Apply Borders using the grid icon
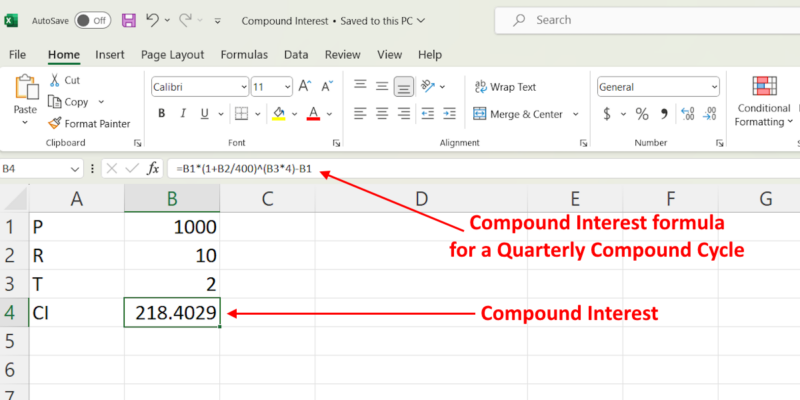This screenshot has height=400, width=800. click(241, 113)
